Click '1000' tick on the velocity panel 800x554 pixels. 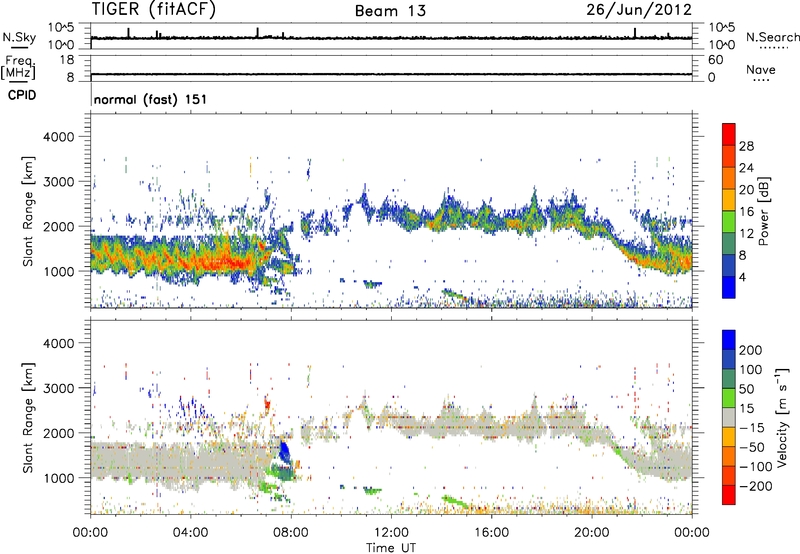58,478
